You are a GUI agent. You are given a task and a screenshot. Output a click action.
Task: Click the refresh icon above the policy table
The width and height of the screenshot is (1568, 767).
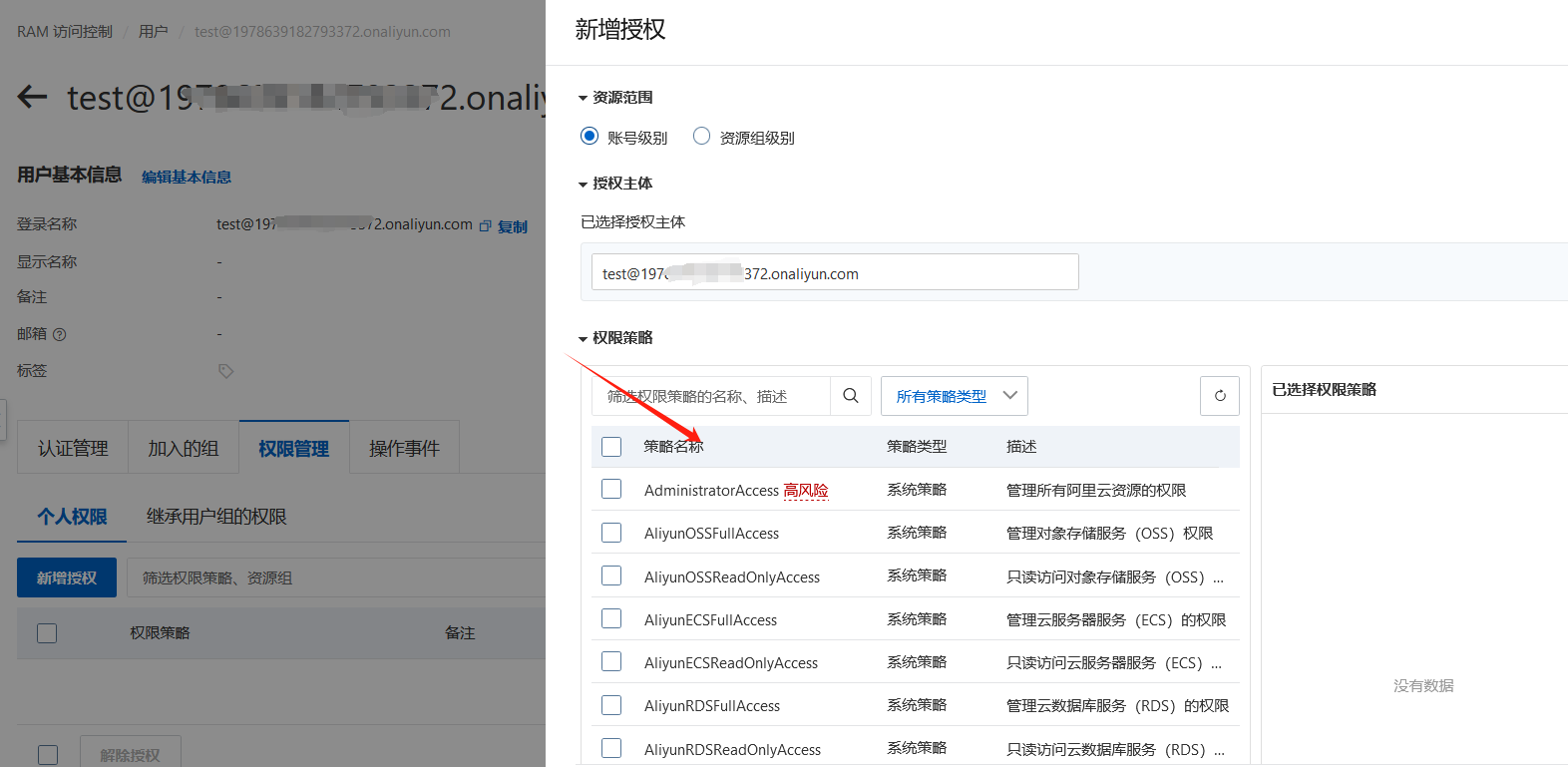click(1220, 396)
